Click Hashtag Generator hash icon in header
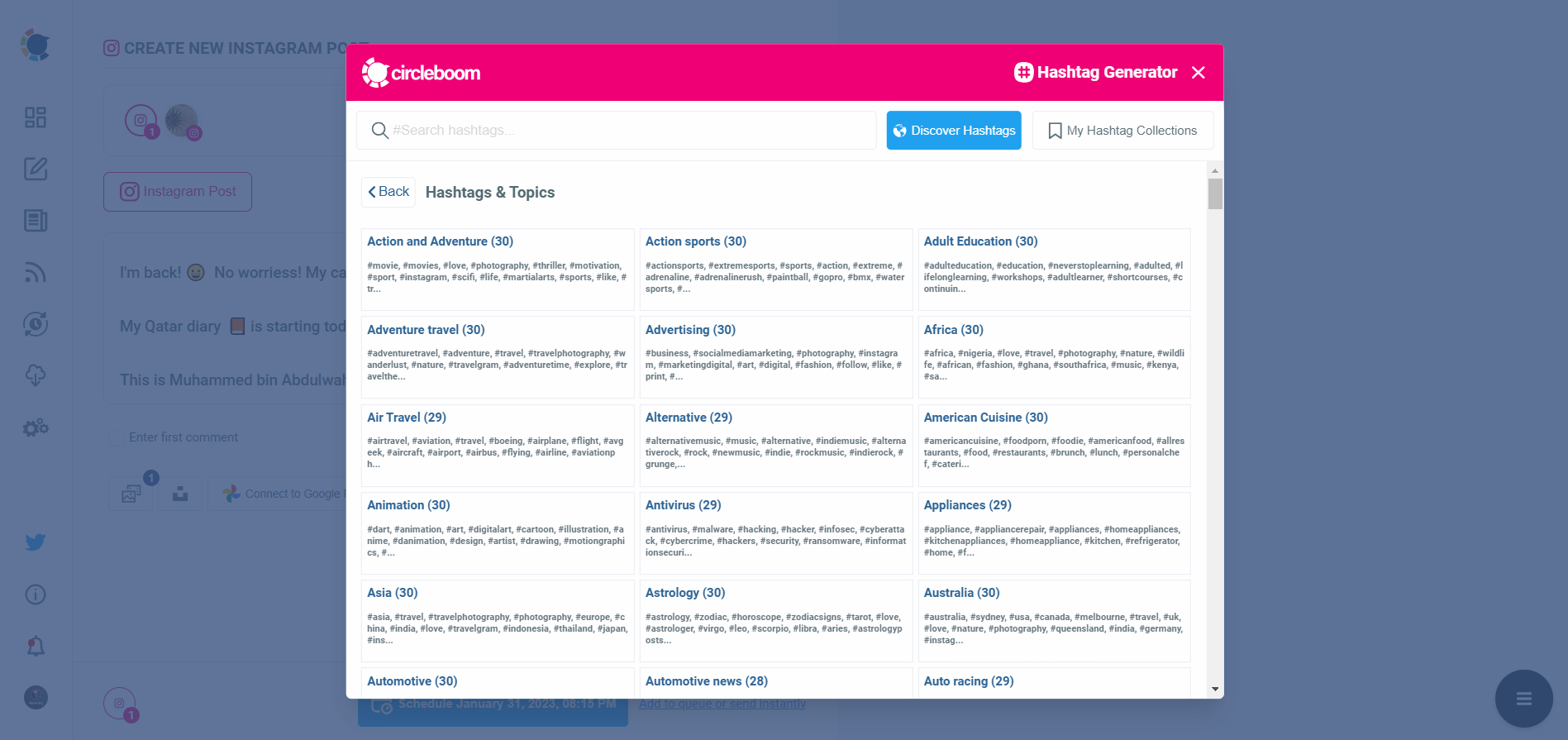This screenshot has width=1568, height=740. pyautogui.click(x=1023, y=73)
